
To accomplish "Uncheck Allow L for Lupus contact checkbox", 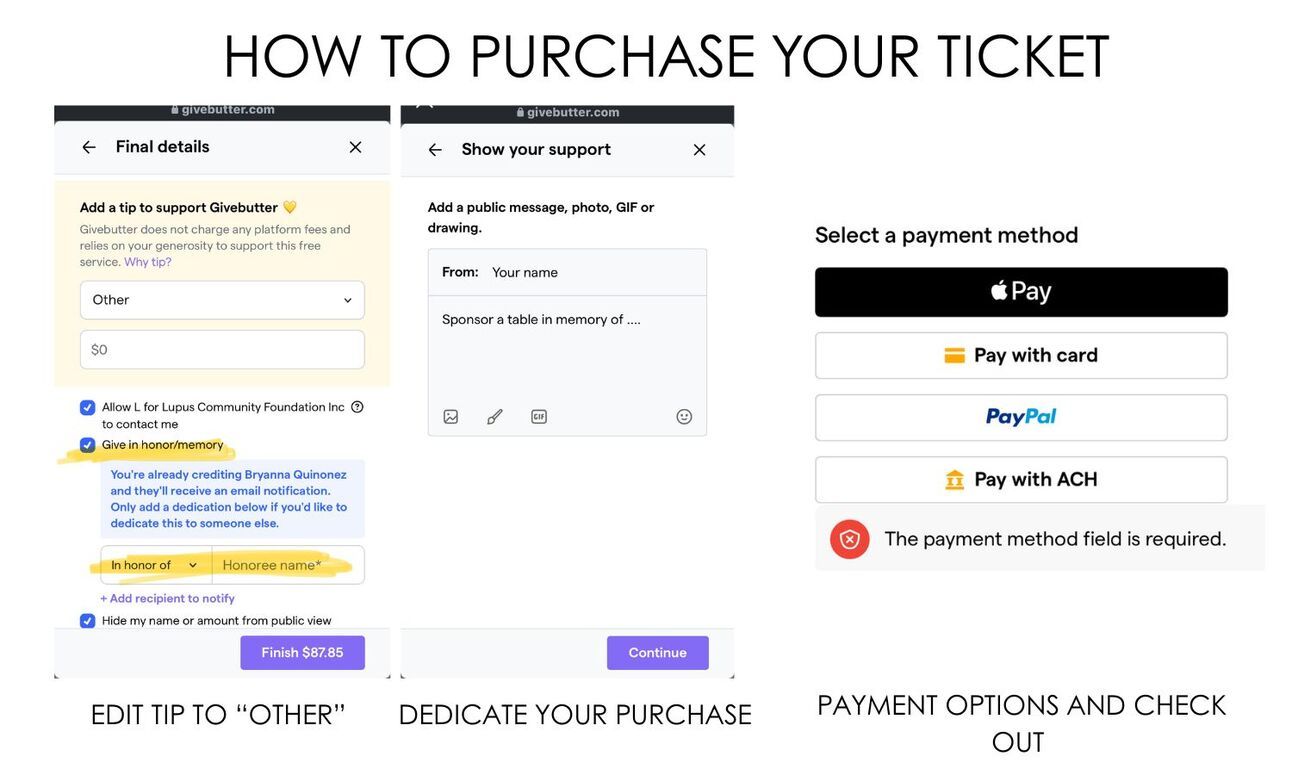I will [x=88, y=408].
